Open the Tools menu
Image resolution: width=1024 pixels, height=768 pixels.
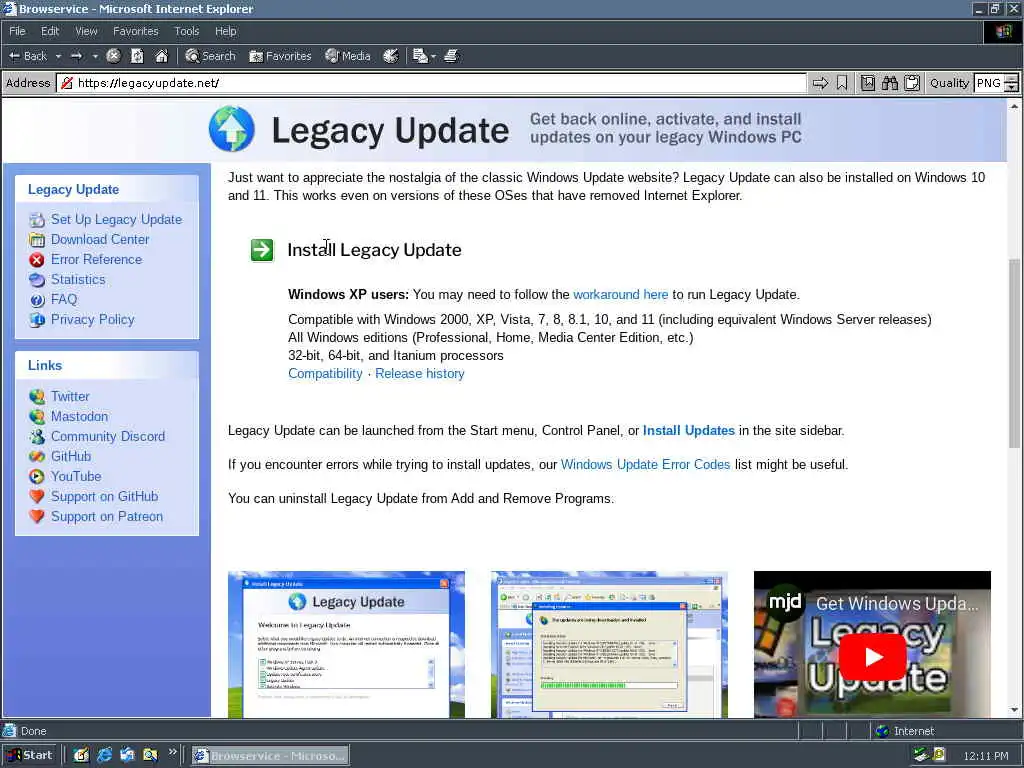186,31
